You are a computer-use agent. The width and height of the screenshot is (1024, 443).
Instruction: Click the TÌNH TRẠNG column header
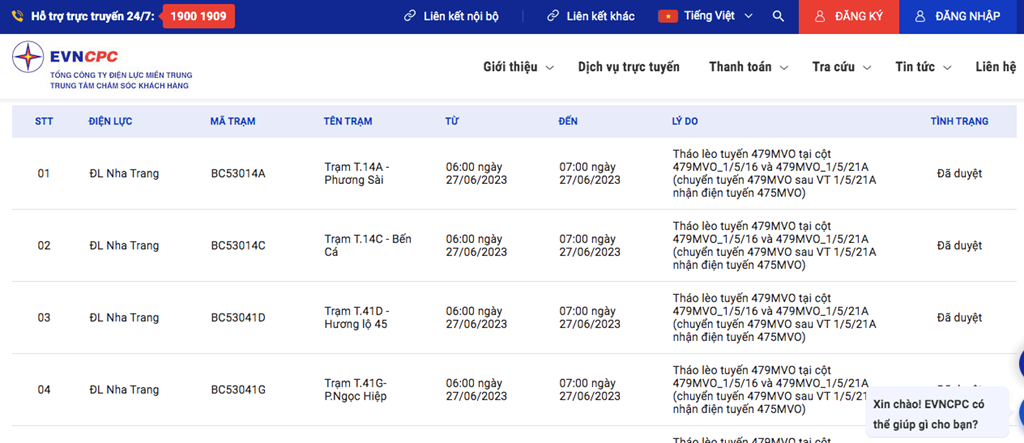(958, 121)
